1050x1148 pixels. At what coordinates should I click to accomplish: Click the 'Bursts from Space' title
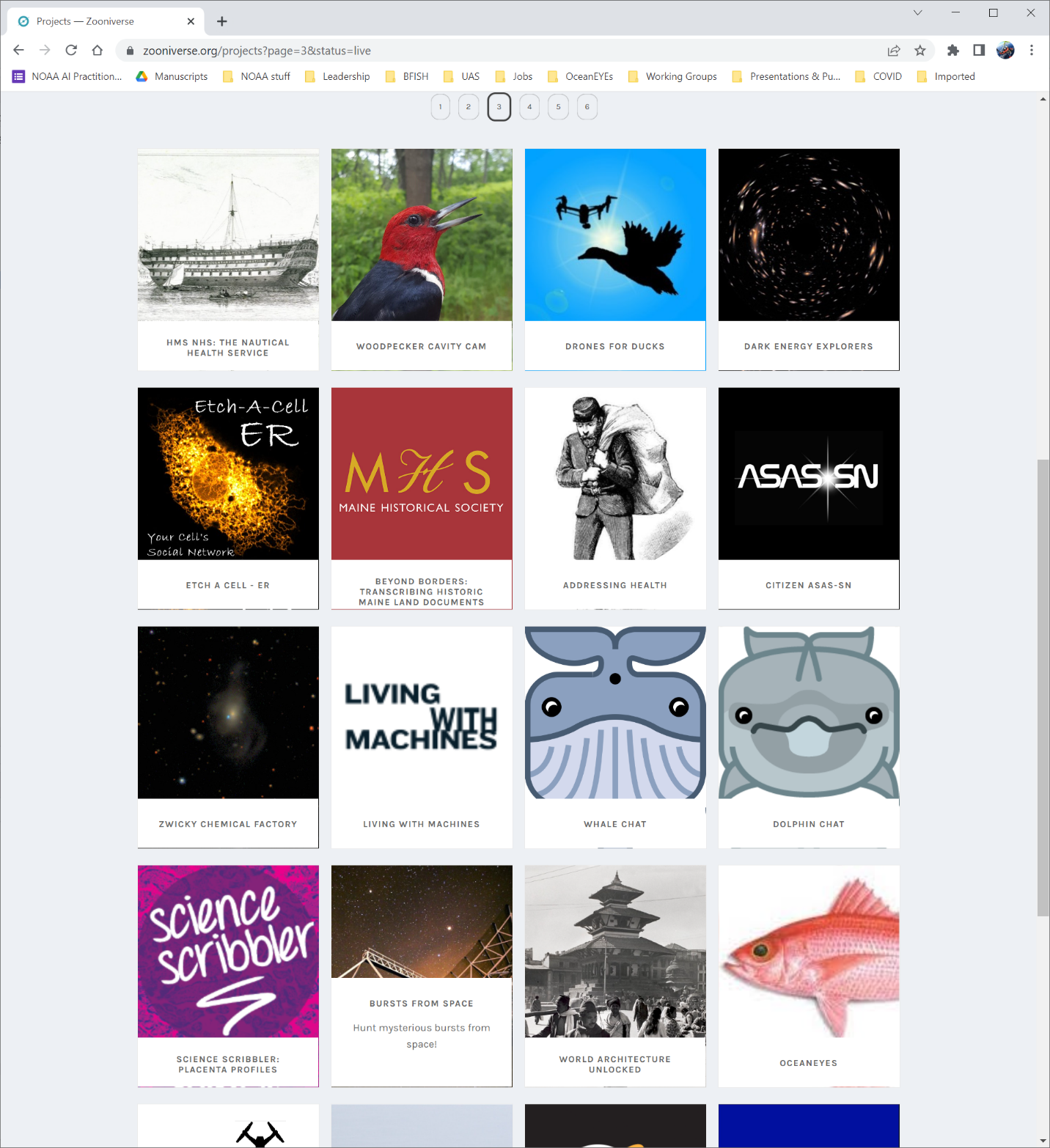point(422,1004)
